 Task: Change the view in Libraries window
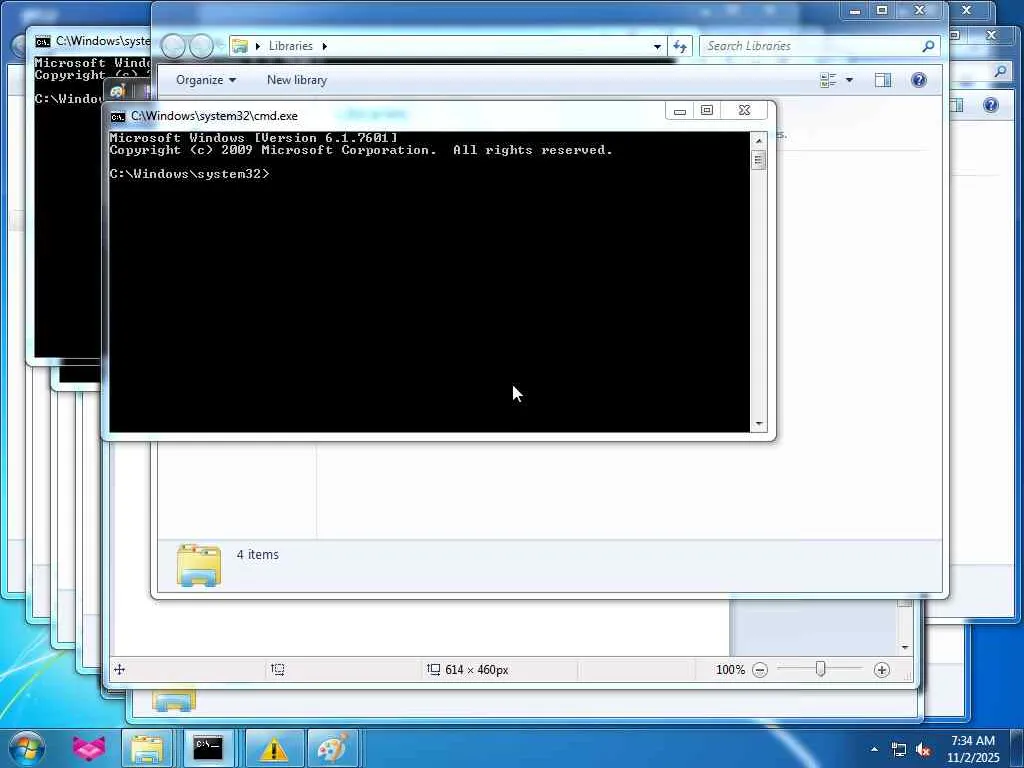pos(828,80)
